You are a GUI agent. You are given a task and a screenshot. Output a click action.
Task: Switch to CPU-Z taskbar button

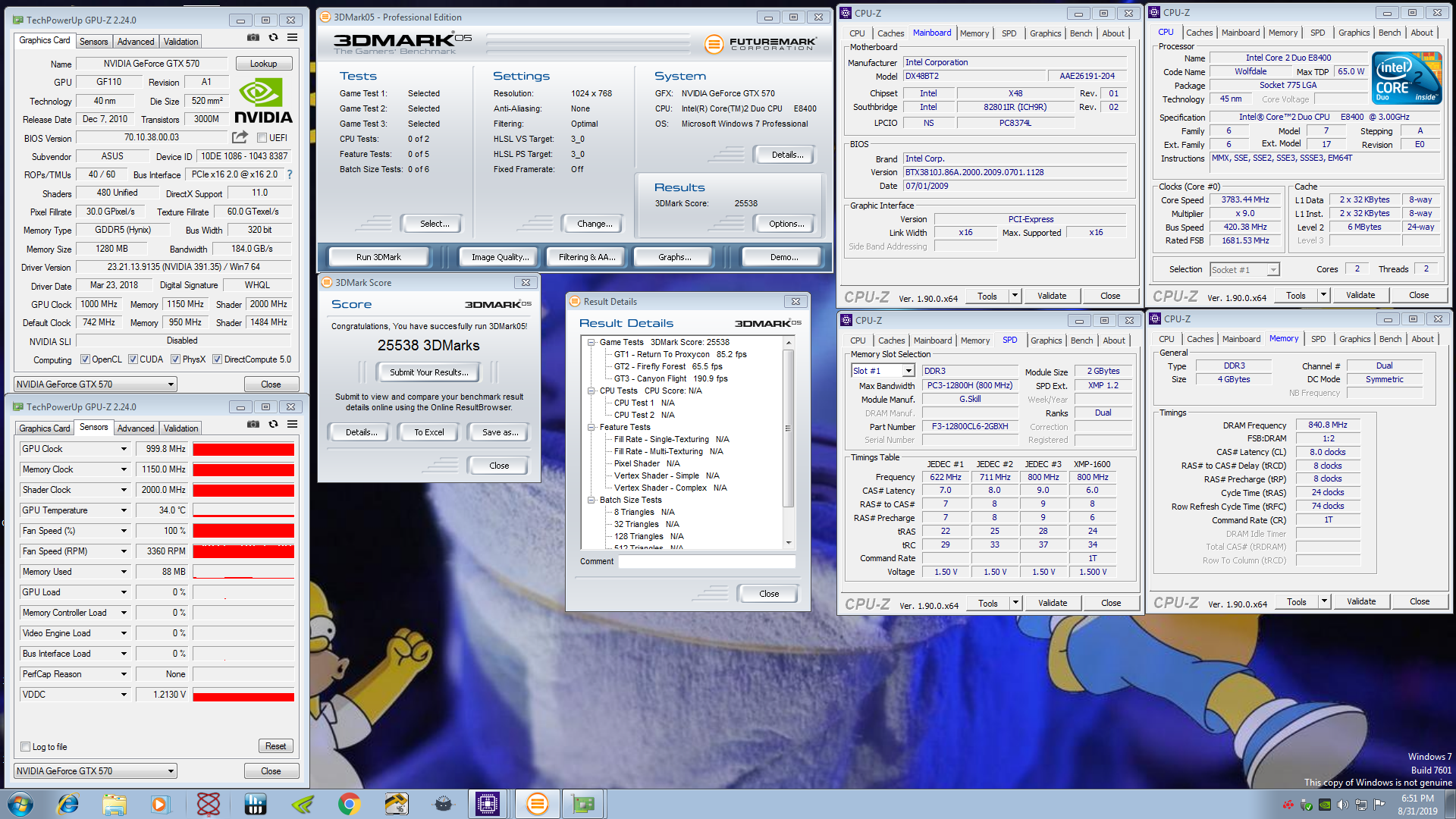click(x=487, y=804)
